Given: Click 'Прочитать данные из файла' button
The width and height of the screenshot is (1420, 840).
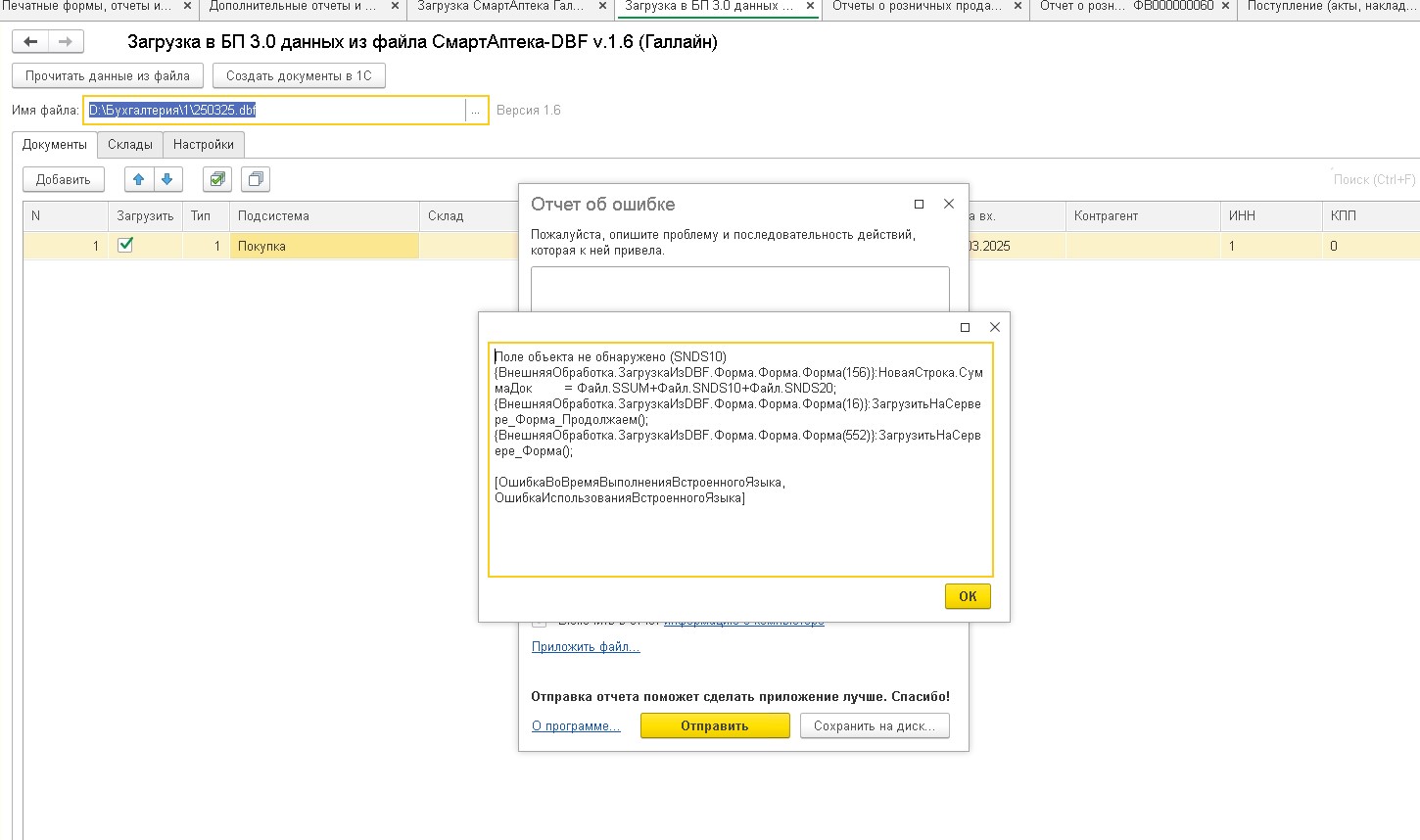Looking at the screenshot, I should pos(108,75).
